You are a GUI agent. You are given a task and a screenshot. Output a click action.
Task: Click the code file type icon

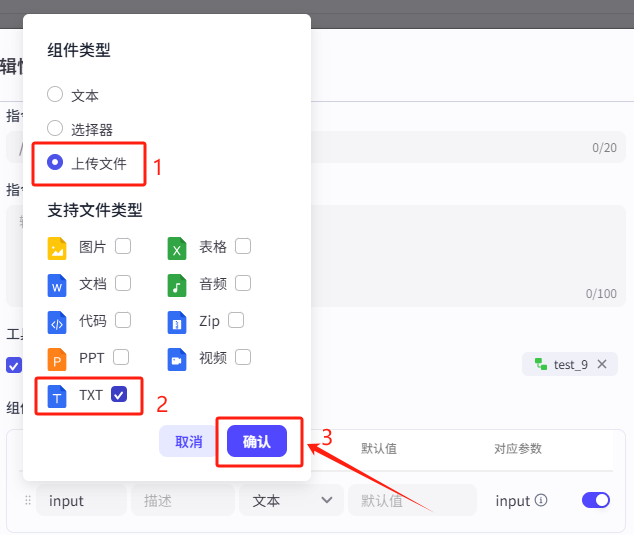point(58,322)
